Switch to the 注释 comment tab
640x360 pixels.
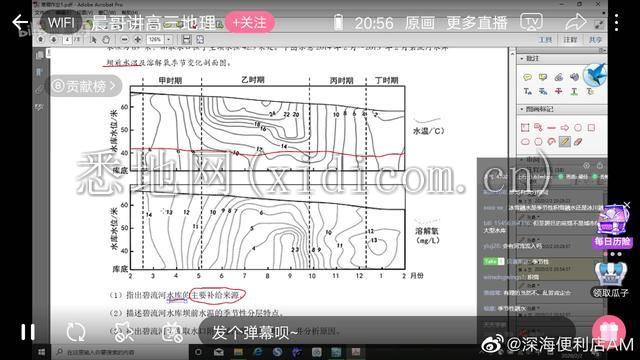tap(570, 40)
